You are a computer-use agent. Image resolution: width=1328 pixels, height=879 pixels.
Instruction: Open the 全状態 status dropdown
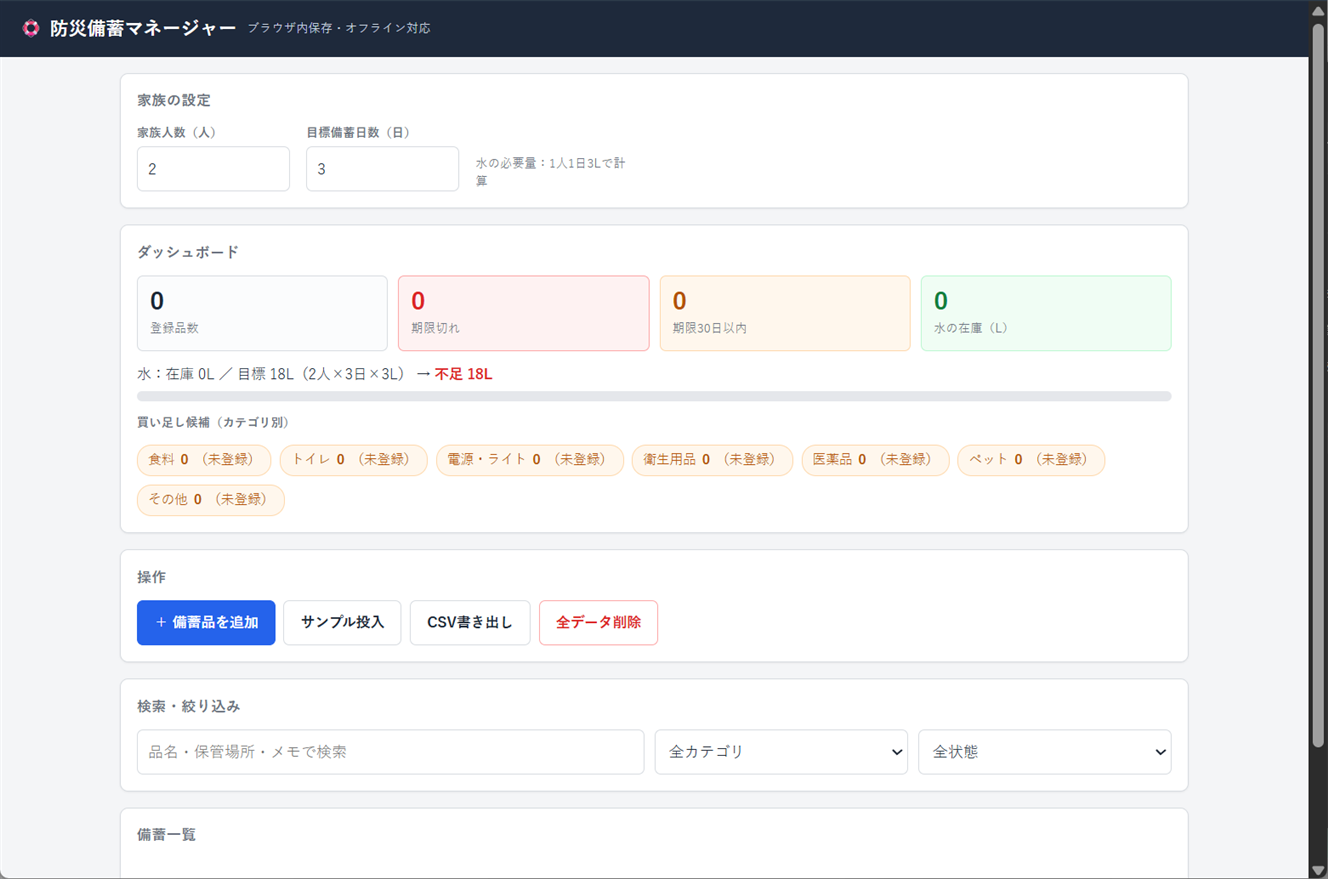click(x=1045, y=752)
